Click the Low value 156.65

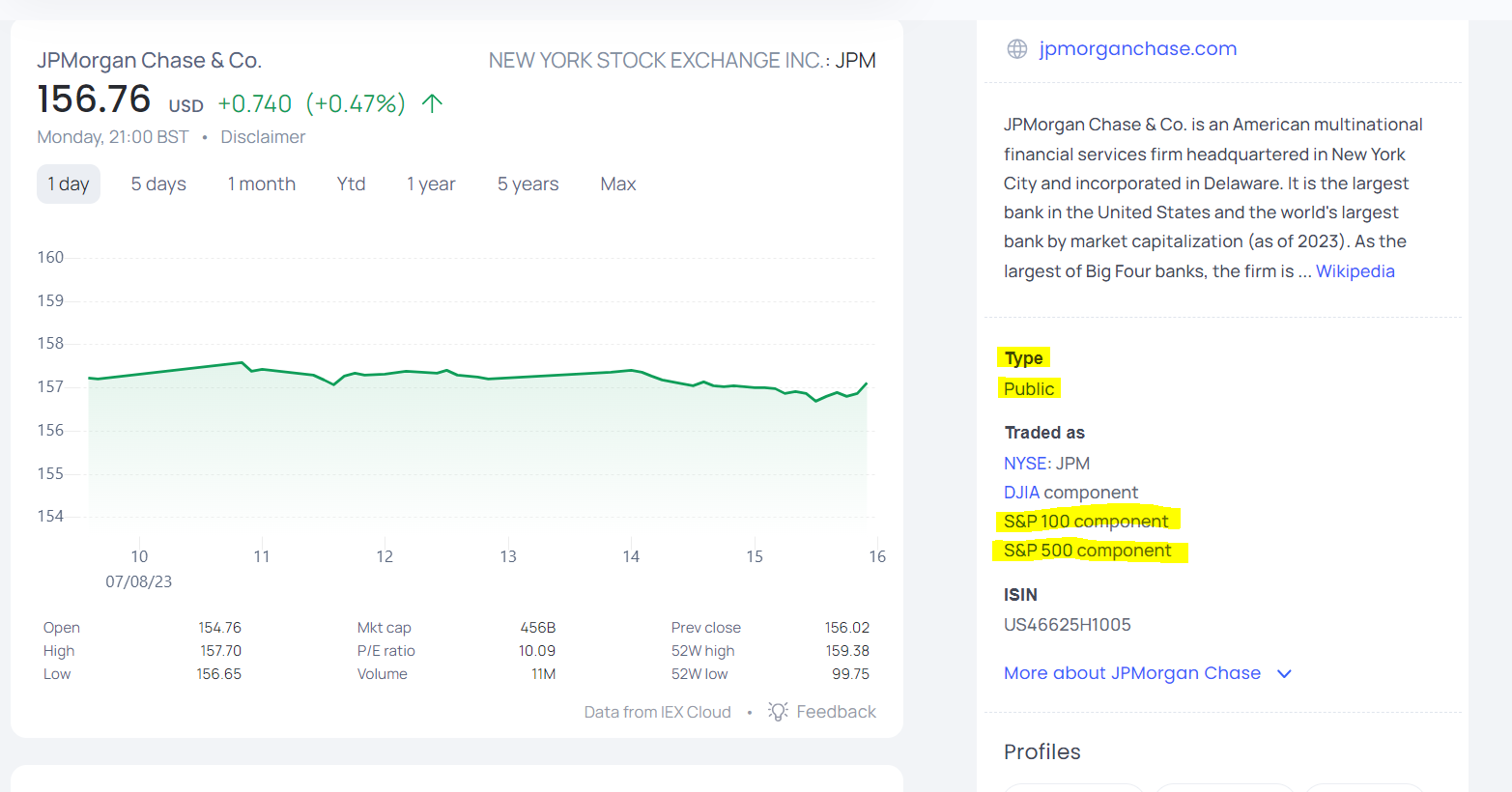219,674
